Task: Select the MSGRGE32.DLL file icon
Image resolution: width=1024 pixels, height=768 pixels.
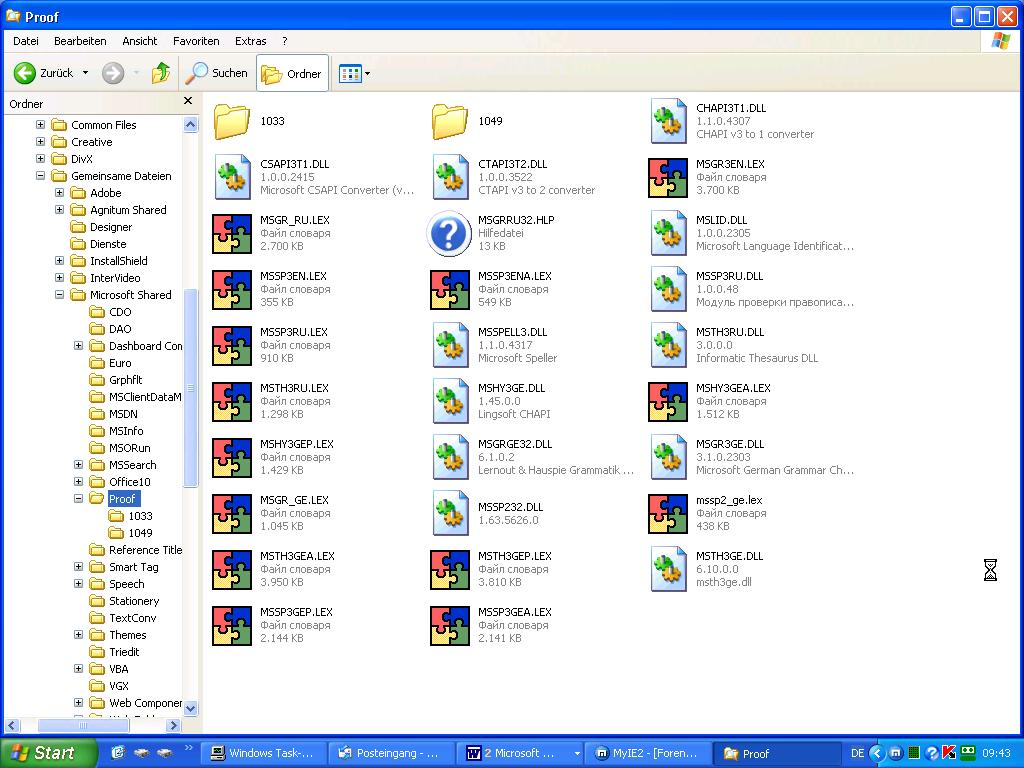Action: [449, 458]
